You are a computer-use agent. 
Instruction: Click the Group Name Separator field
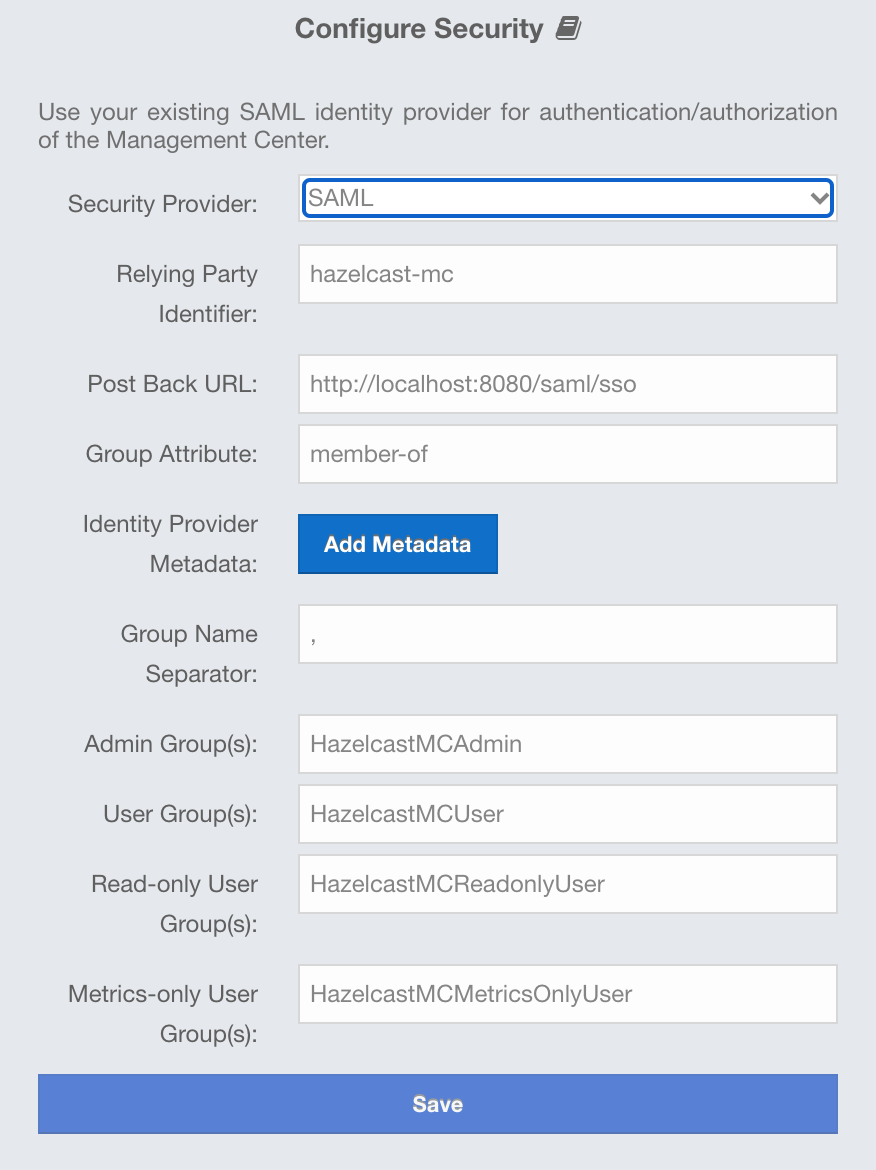pos(567,634)
